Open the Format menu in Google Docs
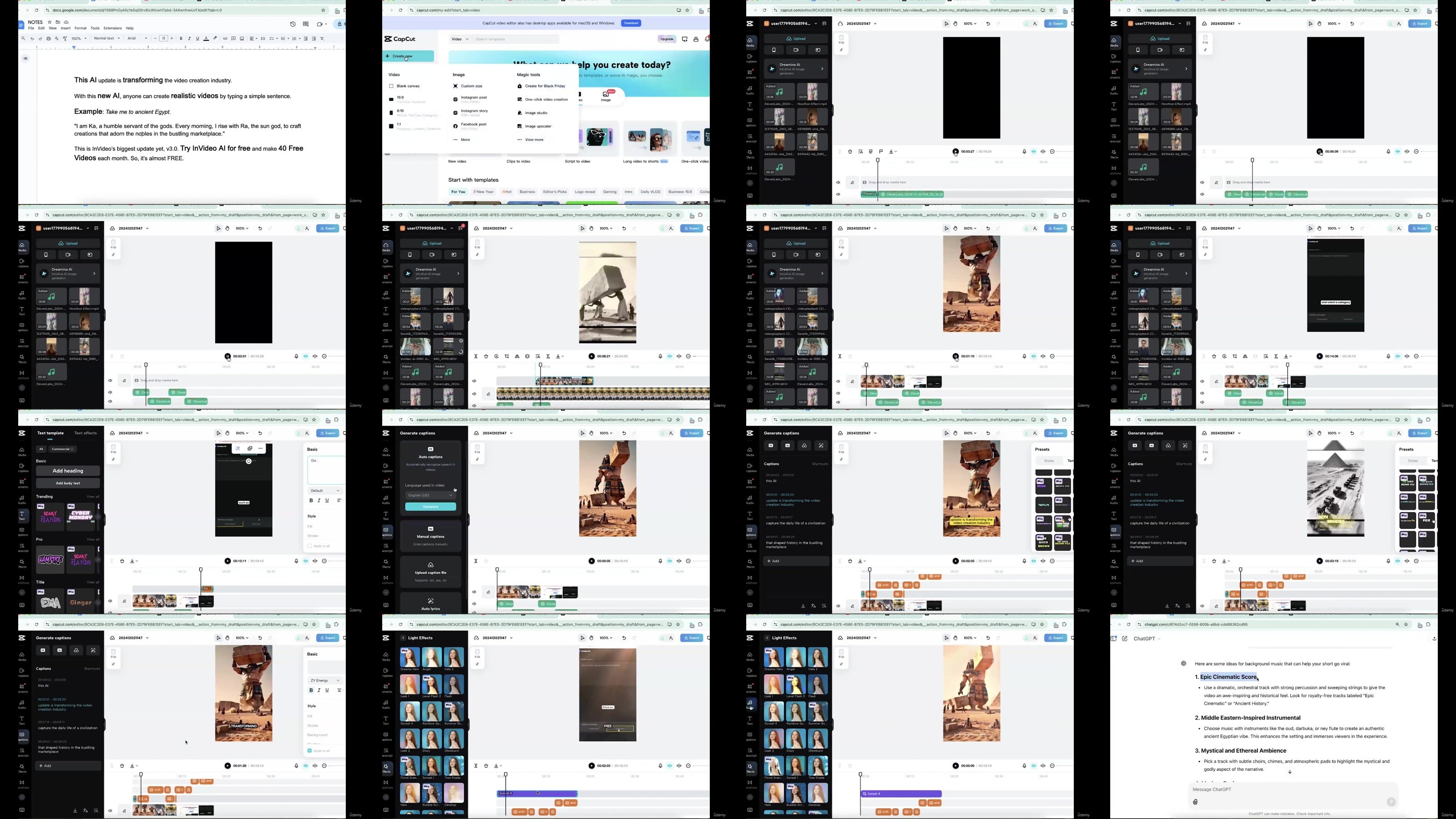The image size is (1456, 819). click(81, 28)
